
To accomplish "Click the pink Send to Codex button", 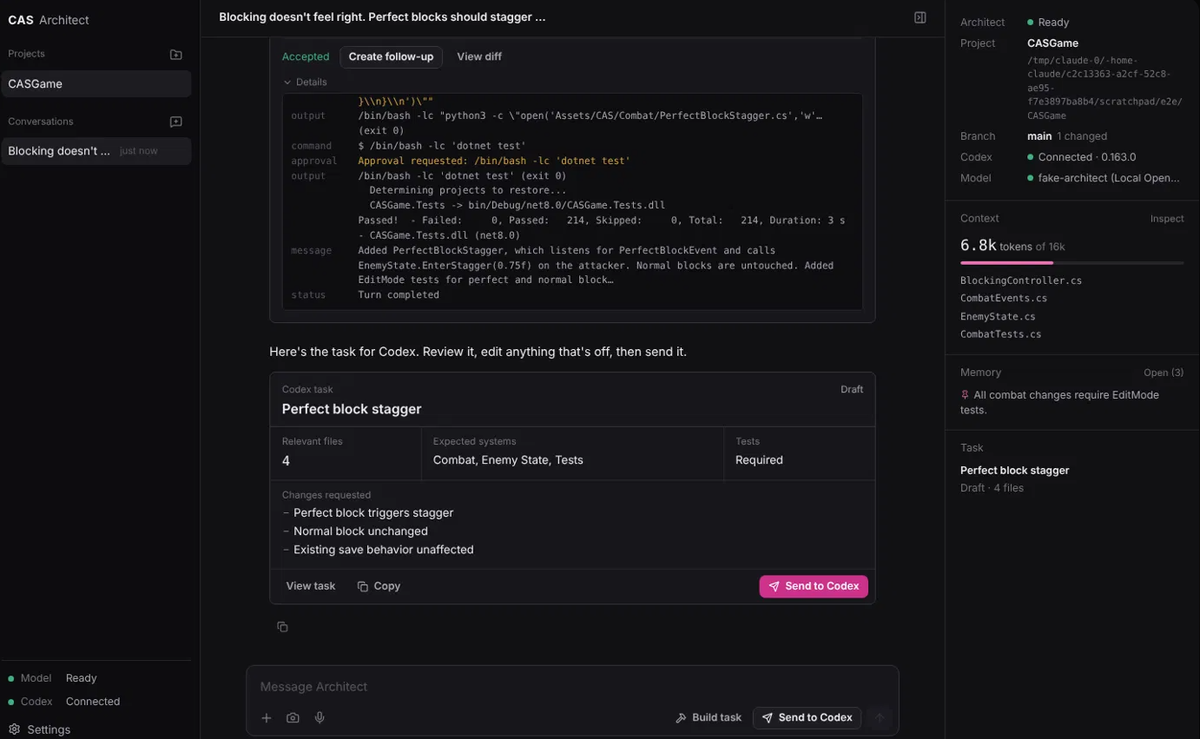I will (x=813, y=586).
